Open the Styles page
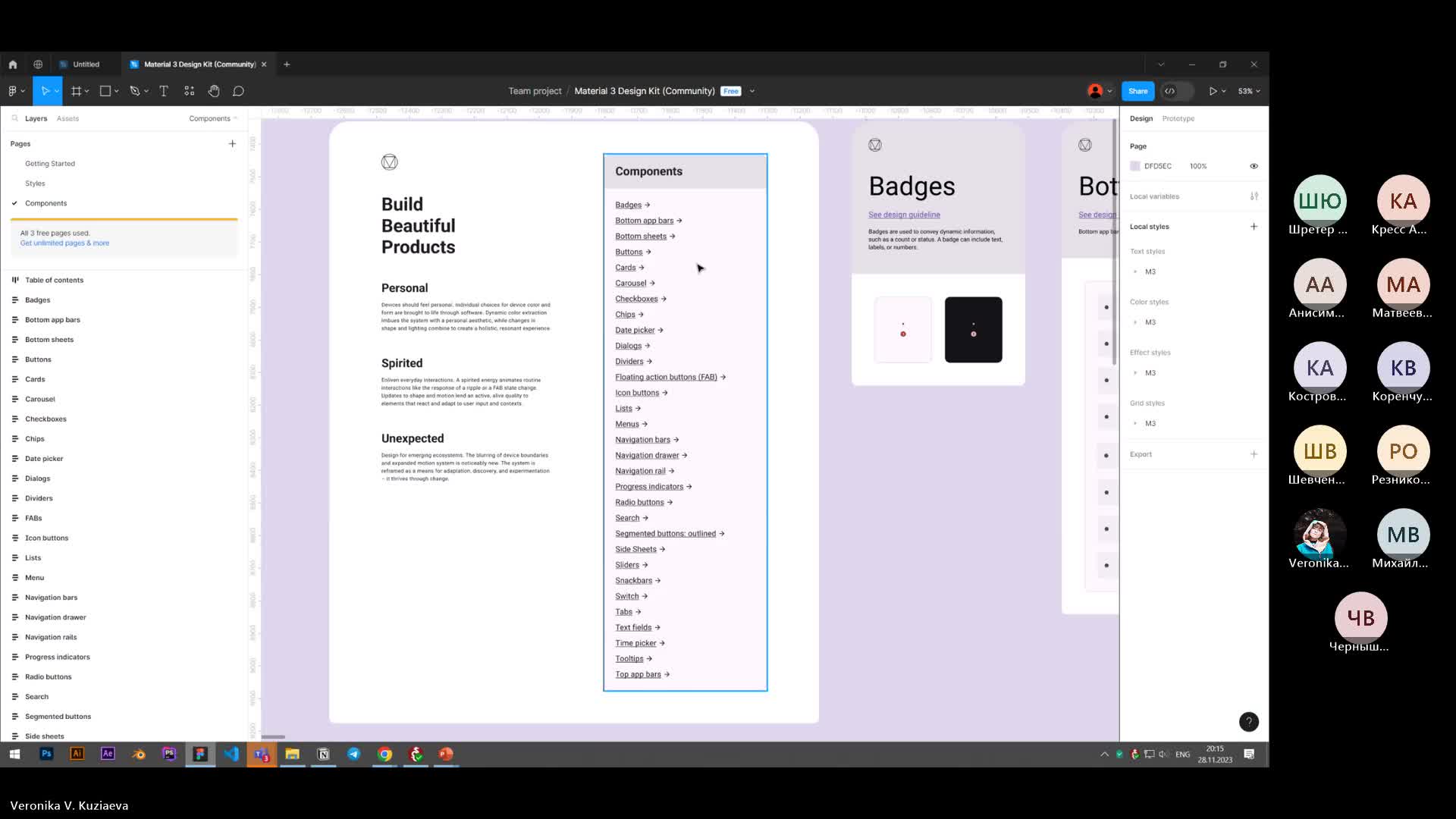 click(x=35, y=184)
